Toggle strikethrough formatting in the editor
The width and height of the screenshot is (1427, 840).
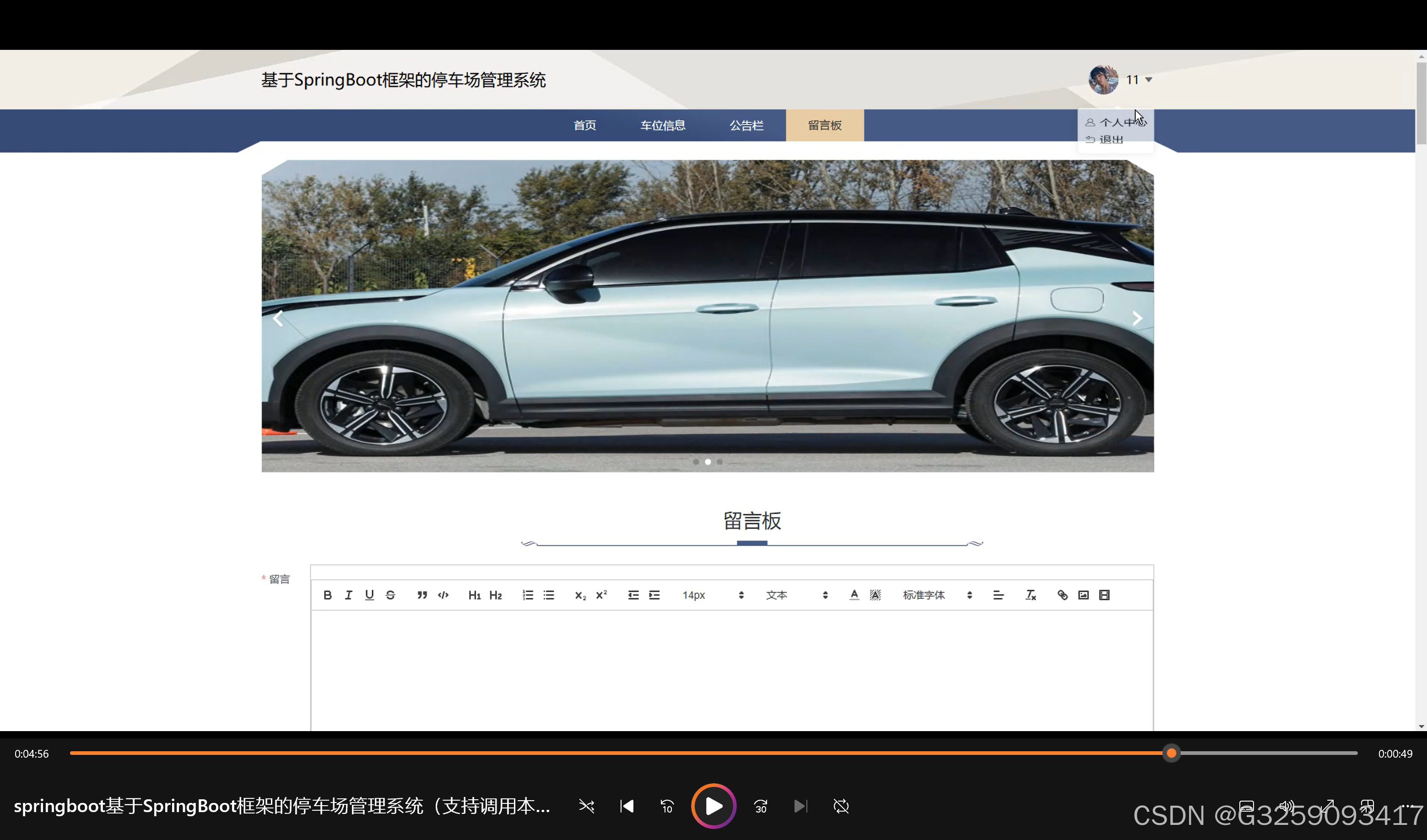[391, 595]
